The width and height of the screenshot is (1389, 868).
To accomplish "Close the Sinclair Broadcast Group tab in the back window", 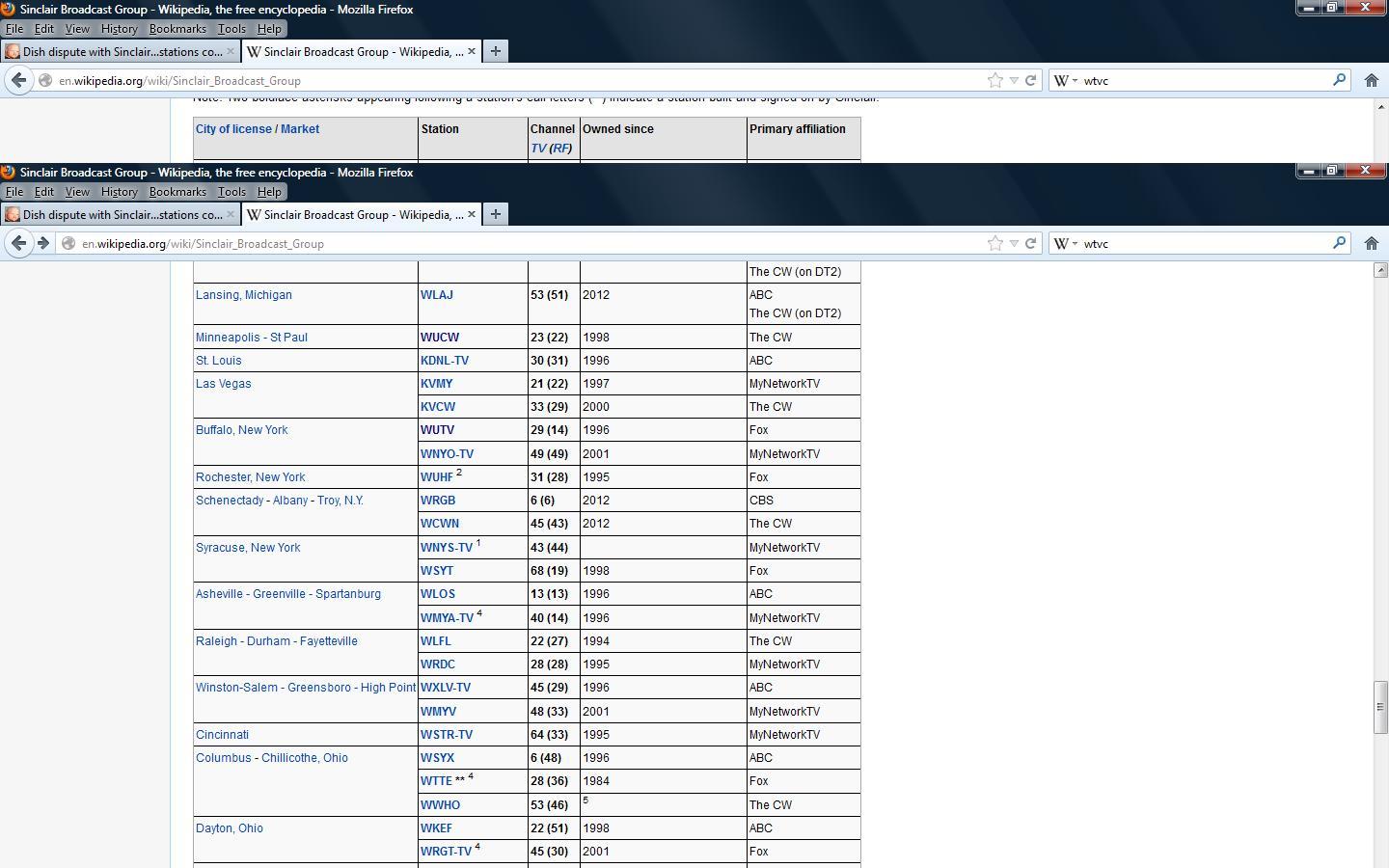I will tap(472, 51).
